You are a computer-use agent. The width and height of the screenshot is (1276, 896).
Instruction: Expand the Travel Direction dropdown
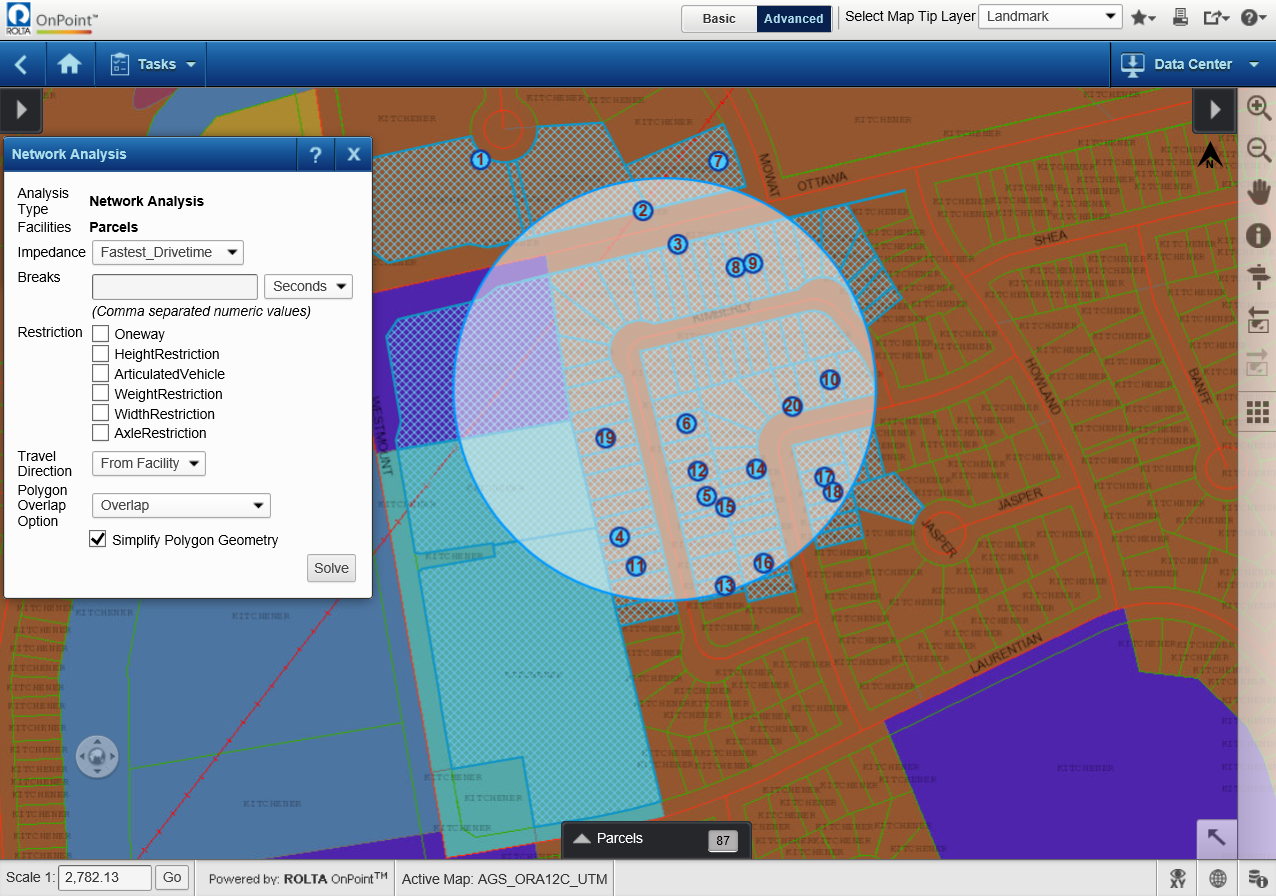149,463
